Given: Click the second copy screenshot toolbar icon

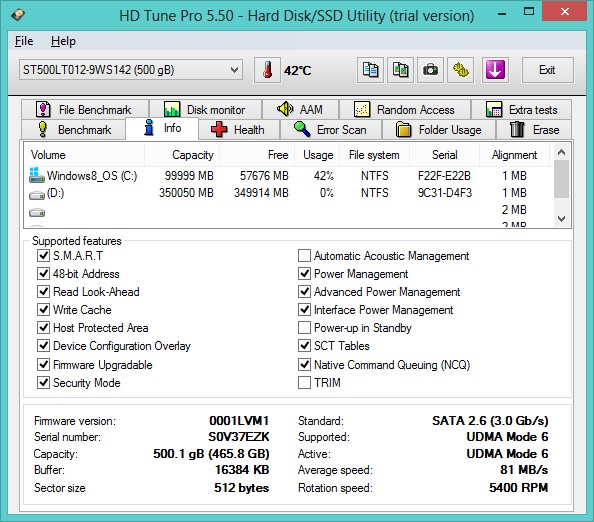Looking at the screenshot, I should [400, 70].
